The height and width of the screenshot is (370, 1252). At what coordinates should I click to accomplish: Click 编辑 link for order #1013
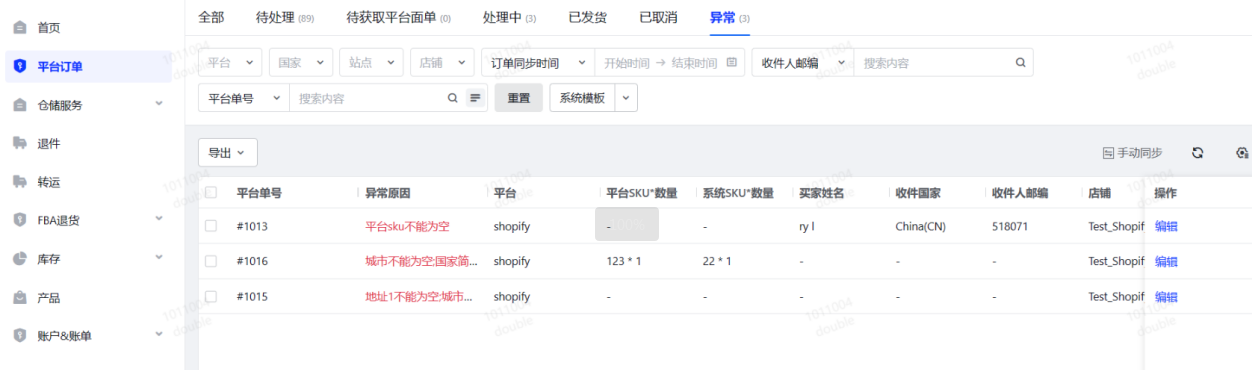pos(1166,226)
